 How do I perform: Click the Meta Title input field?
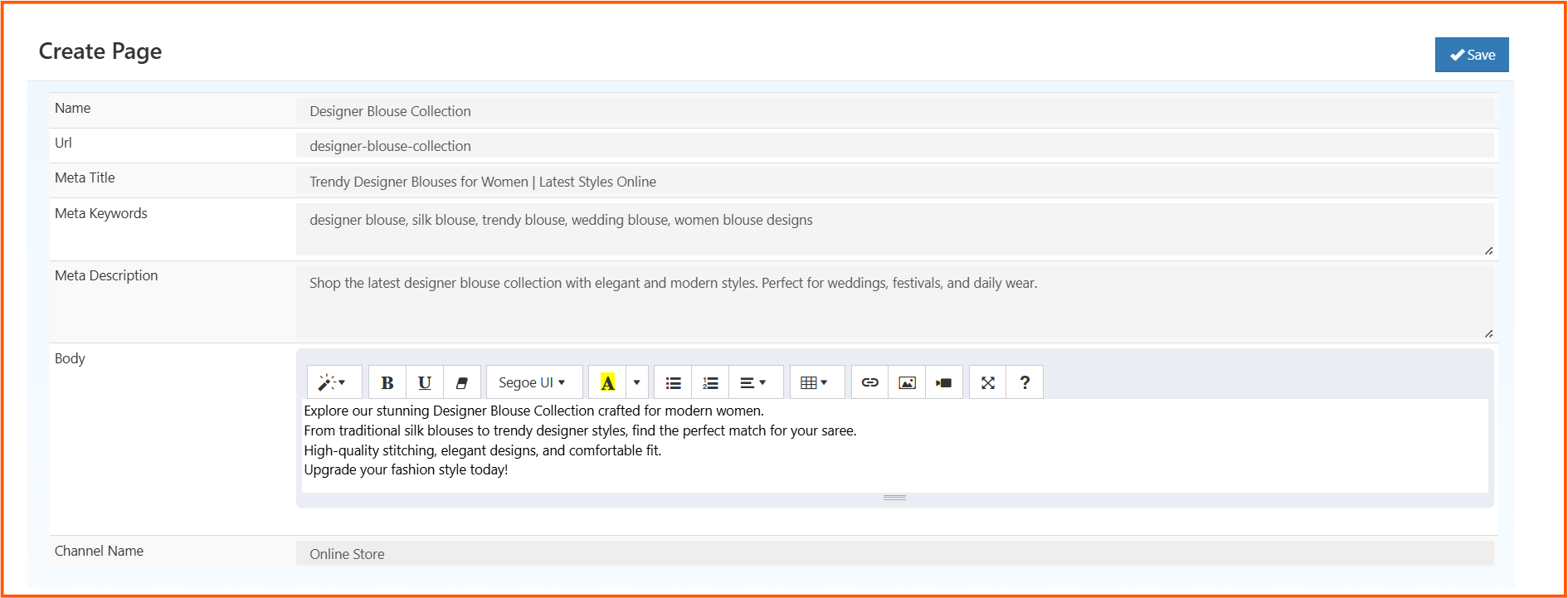(894, 182)
